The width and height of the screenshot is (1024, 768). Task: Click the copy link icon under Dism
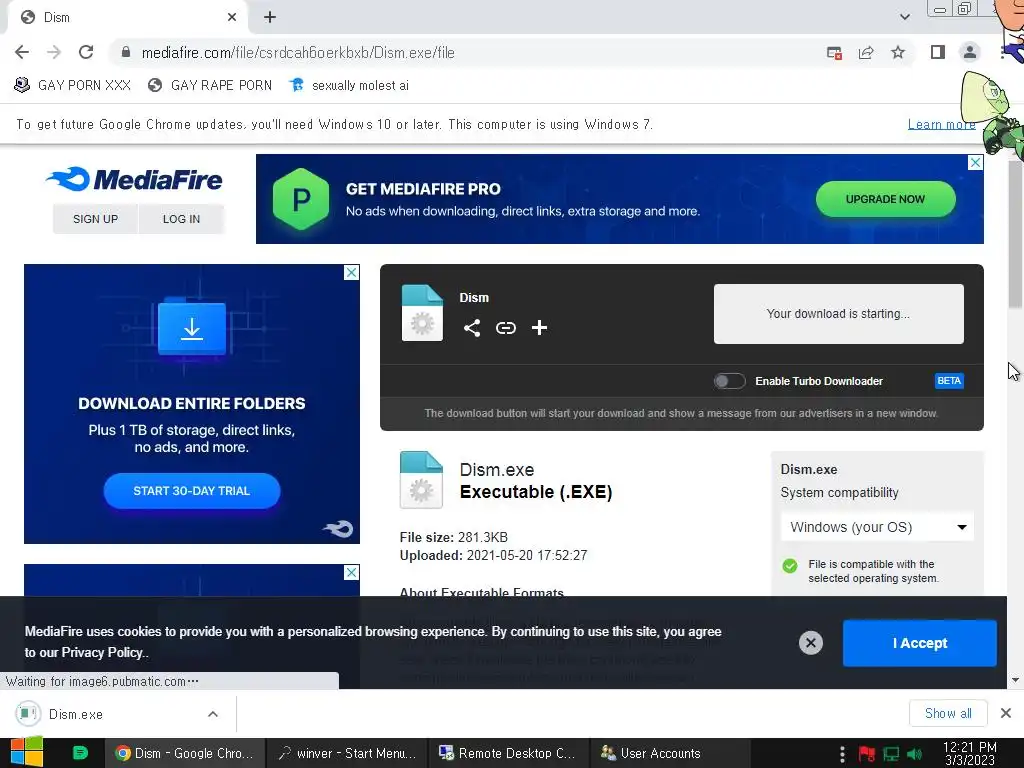coord(505,328)
